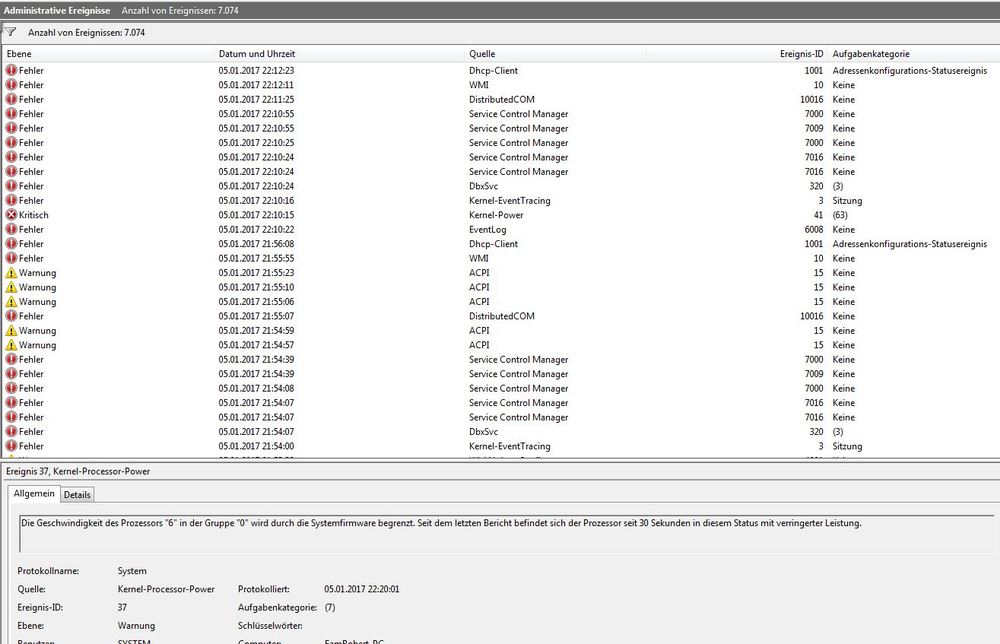Sort by the Ebene column header
This screenshot has height=644, width=1000.
point(19,54)
